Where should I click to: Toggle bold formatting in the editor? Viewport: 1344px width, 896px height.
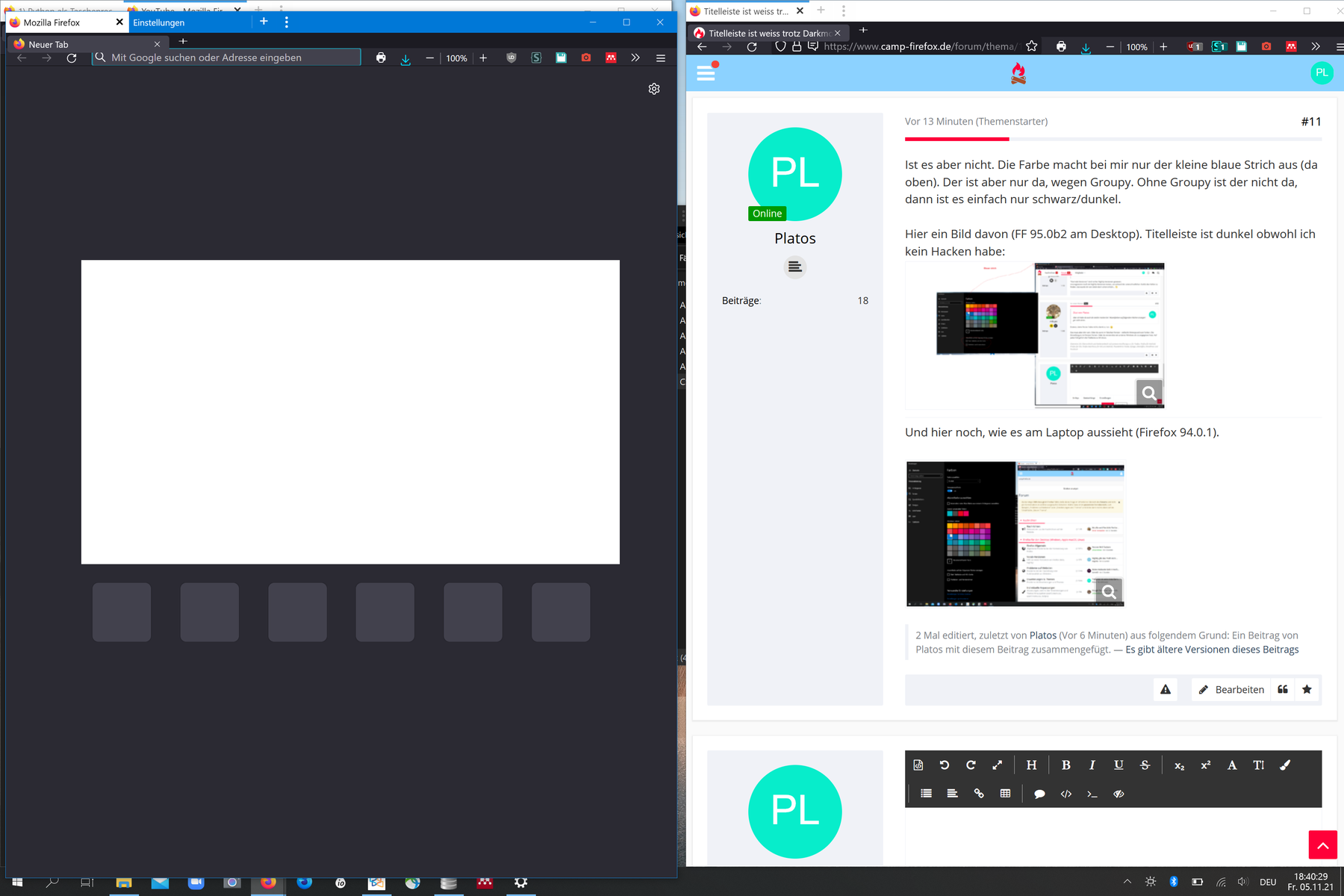click(x=1066, y=765)
